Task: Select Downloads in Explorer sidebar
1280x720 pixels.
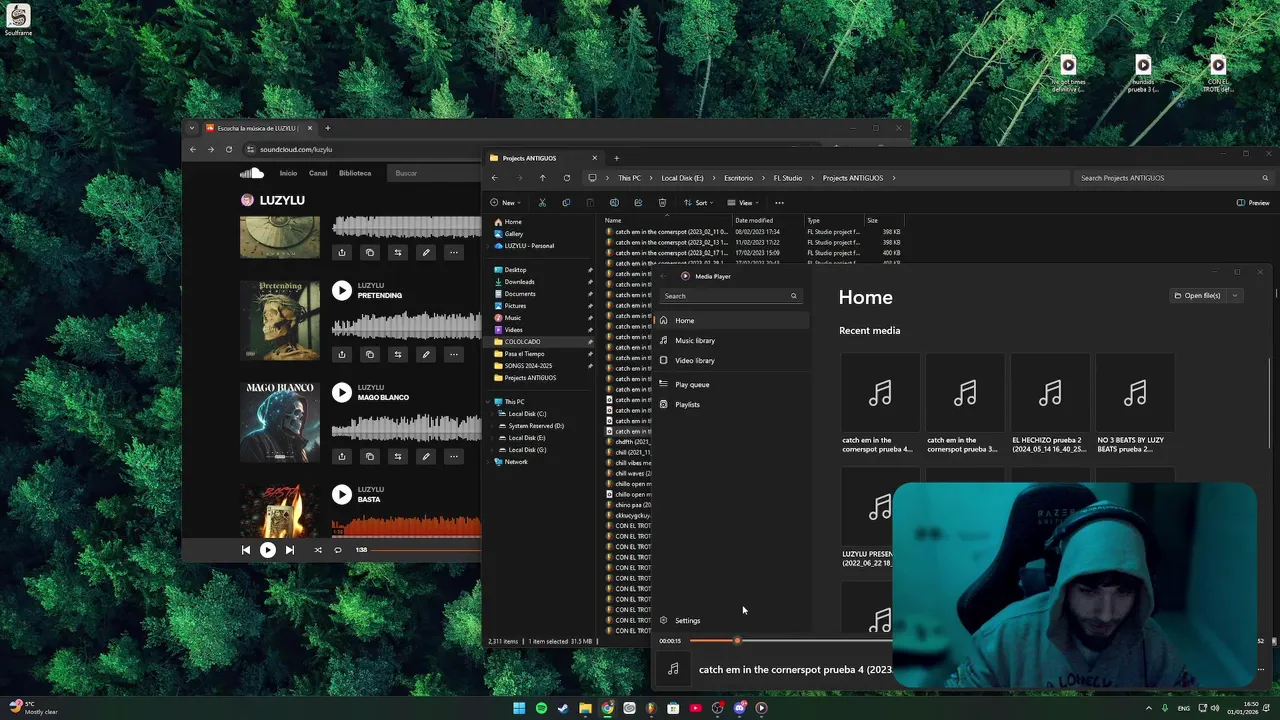Action: pos(519,282)
